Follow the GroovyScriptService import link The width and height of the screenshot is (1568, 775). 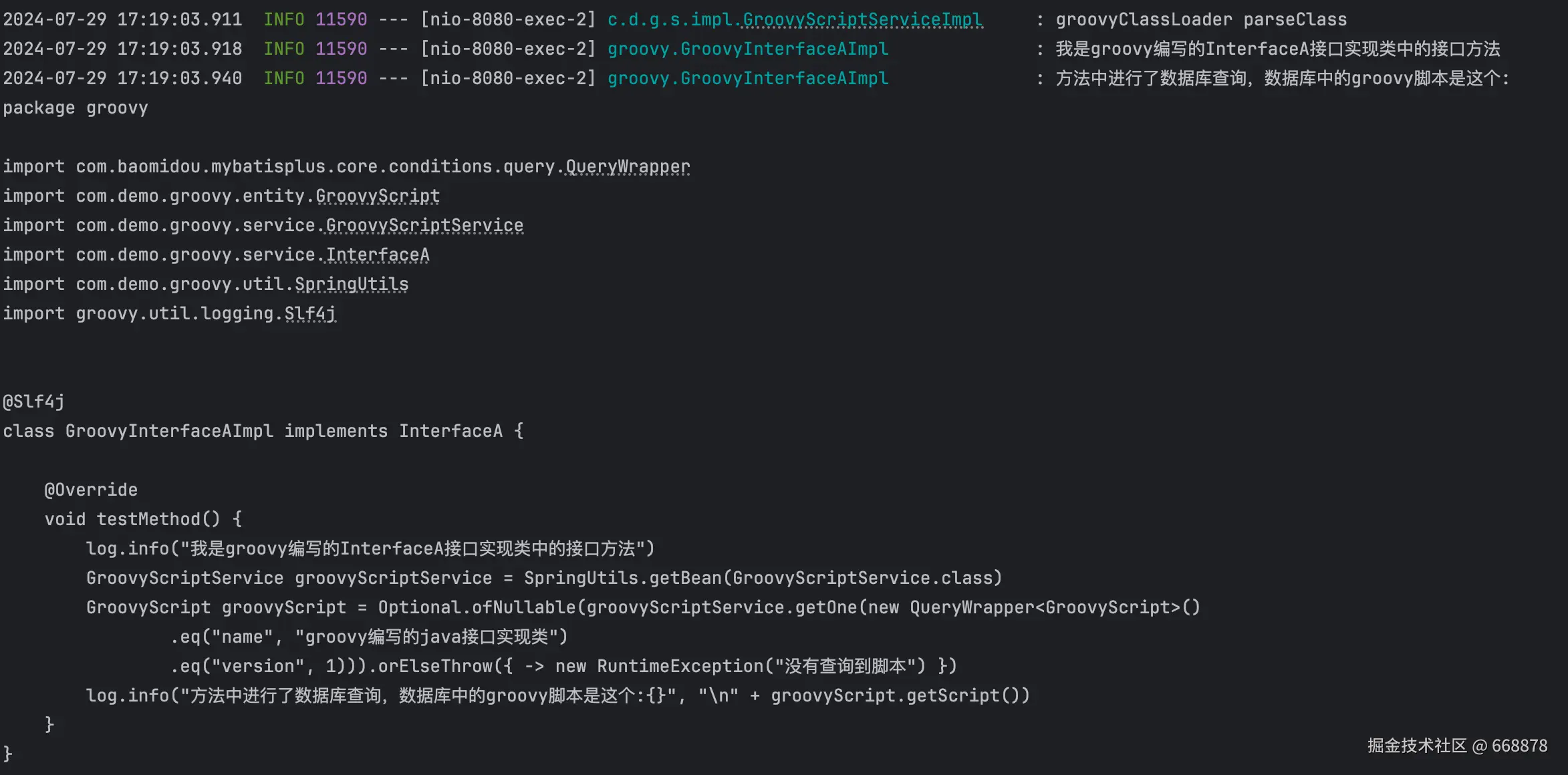coord(424,226)
